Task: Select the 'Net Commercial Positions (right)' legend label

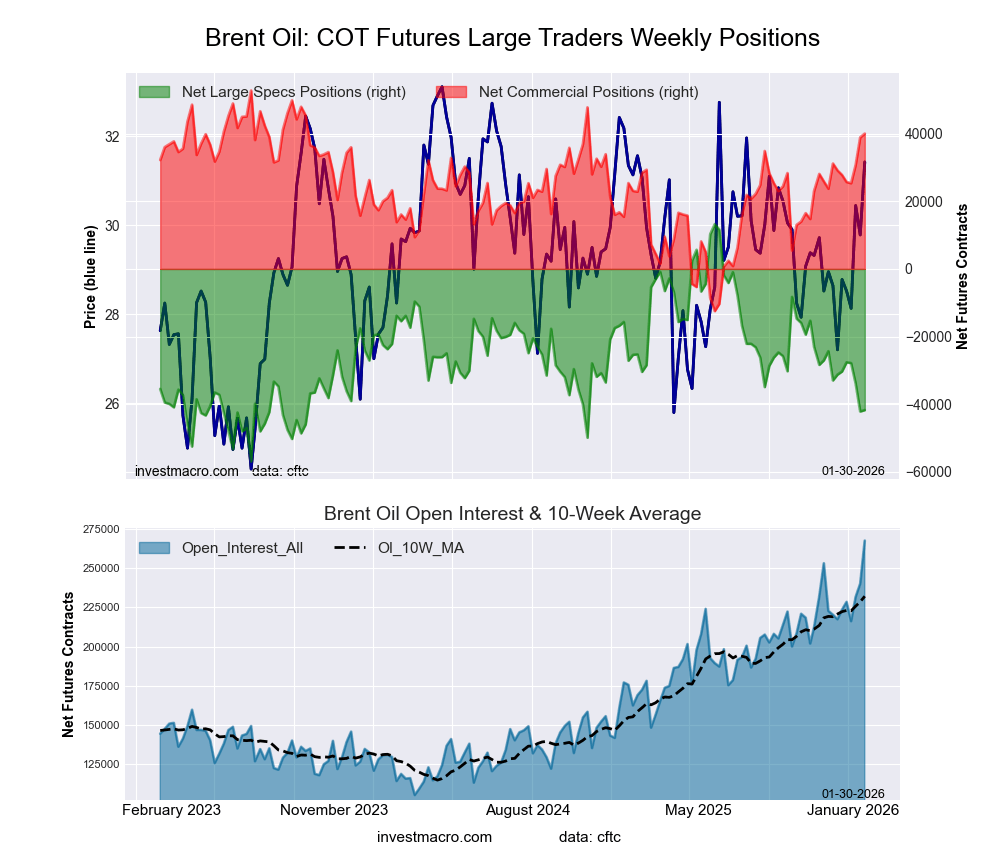Action: 588,92
